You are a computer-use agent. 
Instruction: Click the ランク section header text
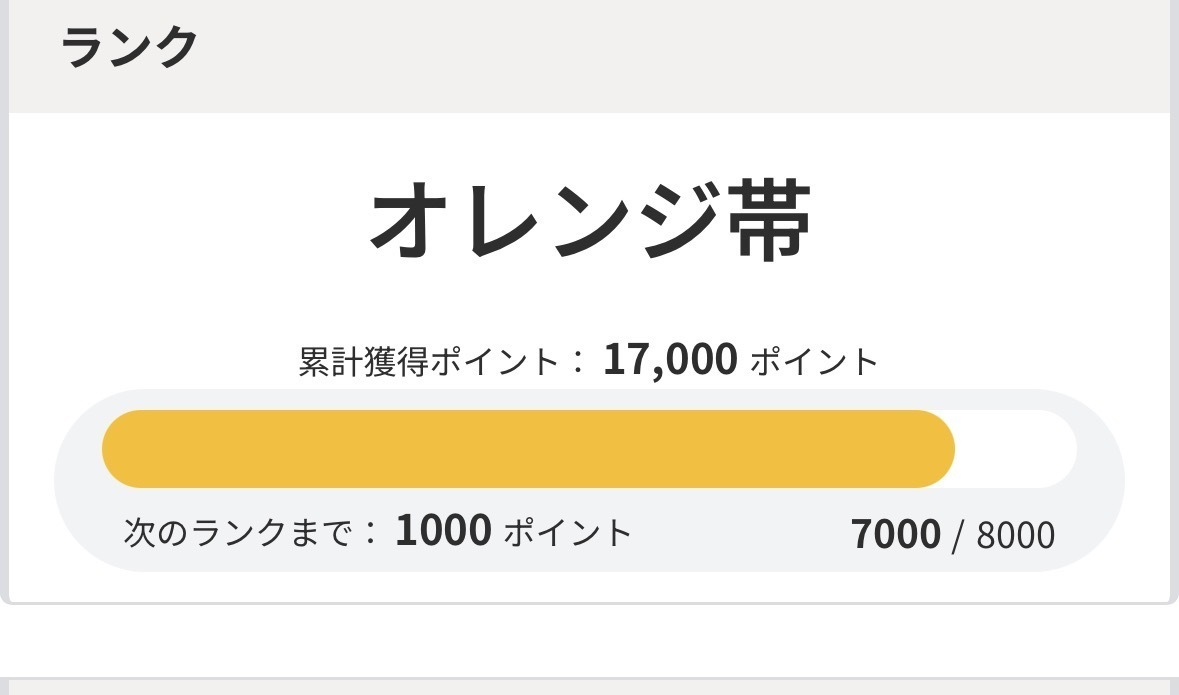pos(129,47)
